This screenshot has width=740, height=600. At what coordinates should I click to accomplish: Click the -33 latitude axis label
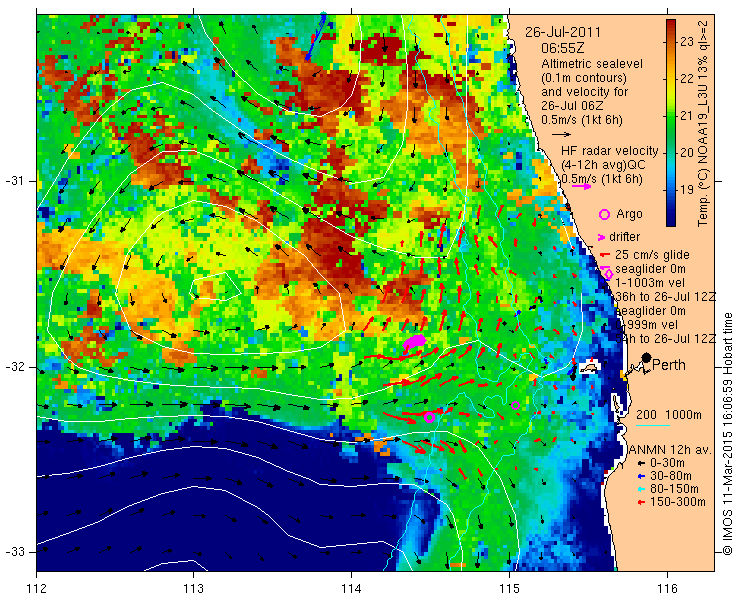(14, 552)
